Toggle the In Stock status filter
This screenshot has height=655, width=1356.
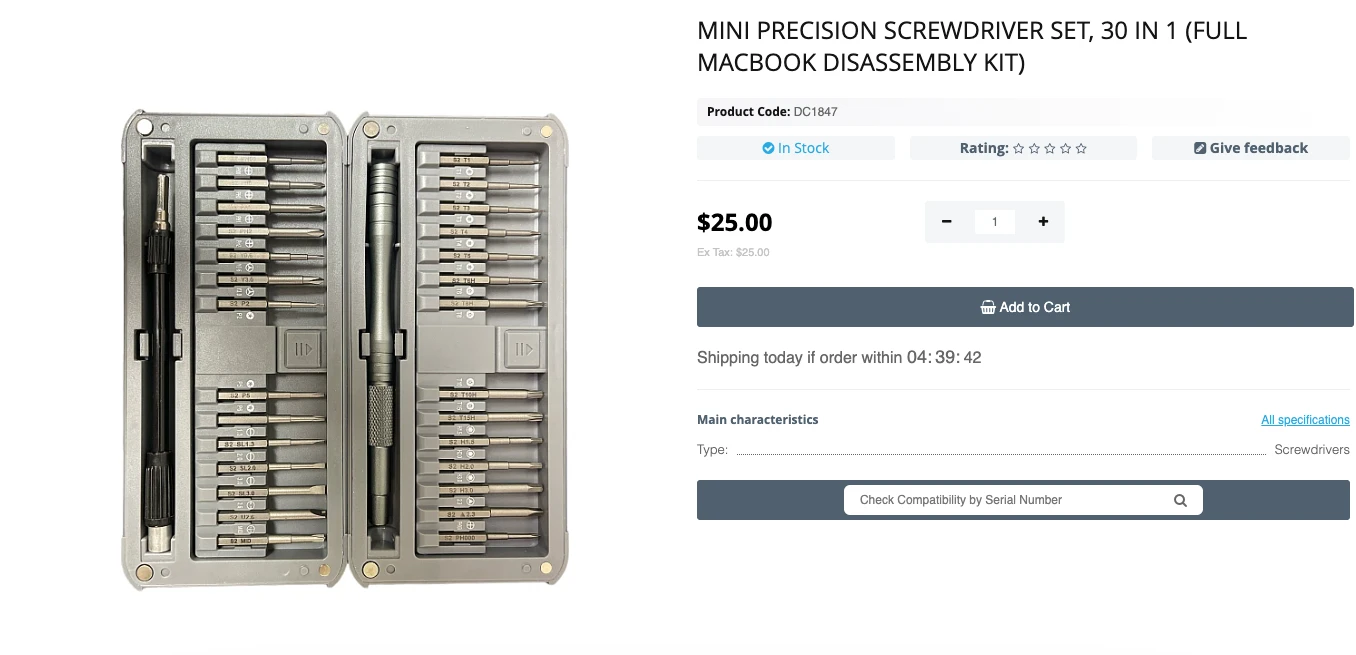click(x=796, y=147)
